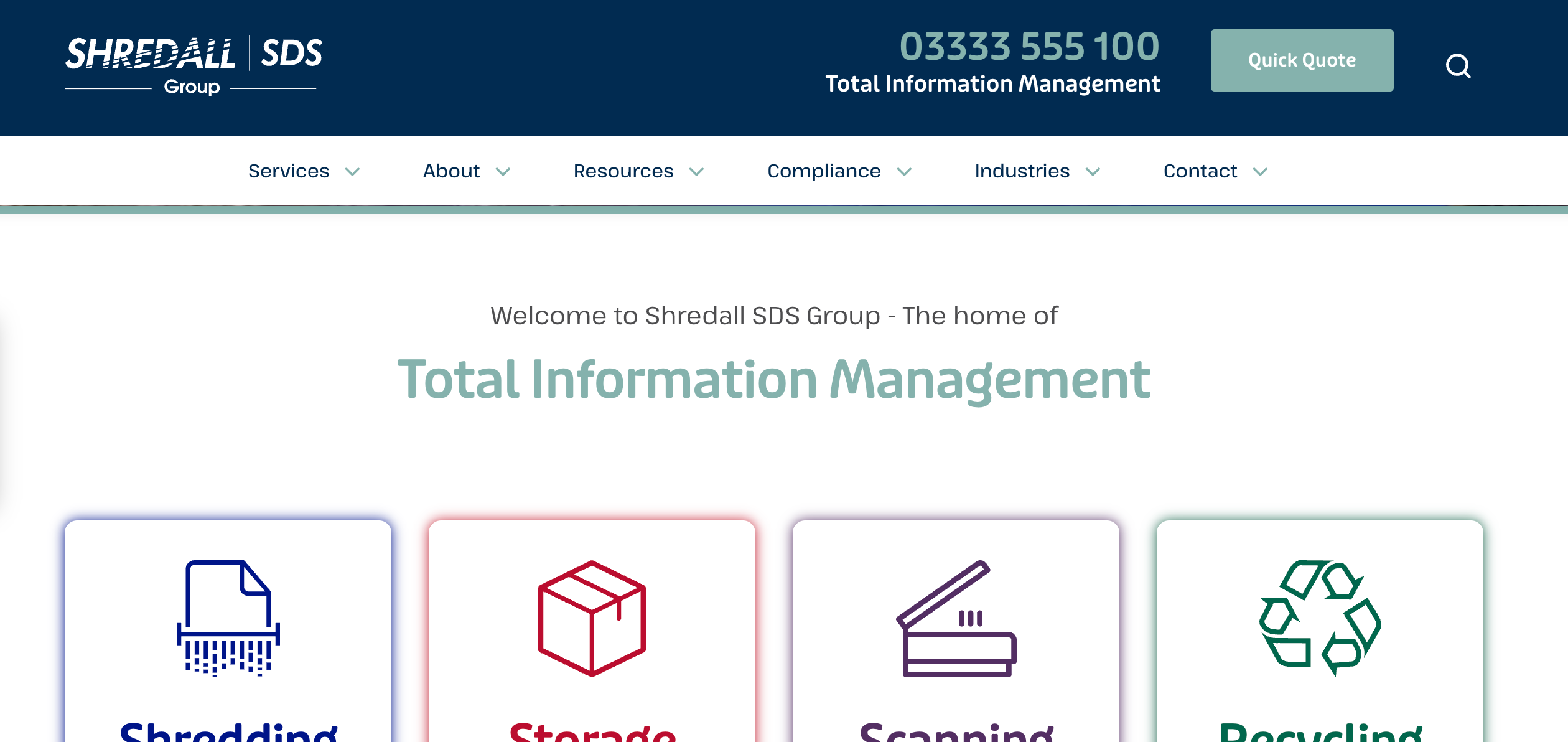1568x742 pixels.
Task: Open the Compliance menu item
Action: tap(824, 171)
